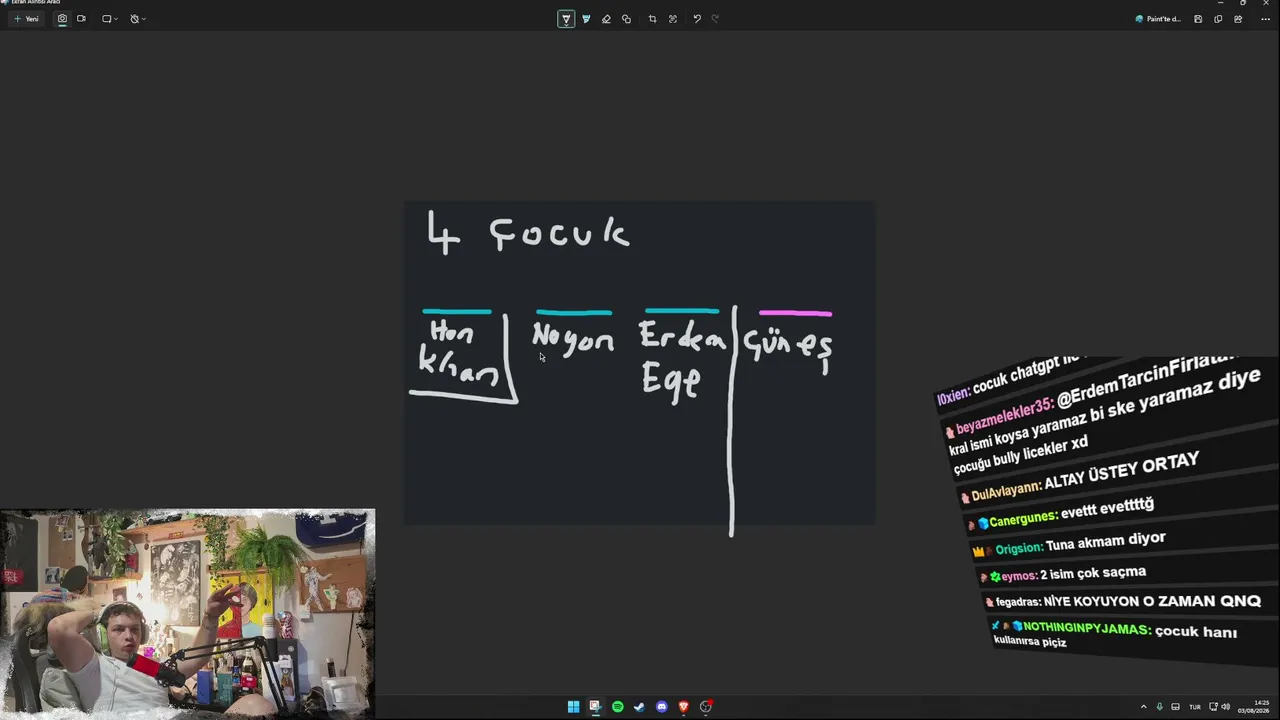Open the delay timer dropdown
The height and width of the screenshot is (720, 1280).
click(138, 19)
